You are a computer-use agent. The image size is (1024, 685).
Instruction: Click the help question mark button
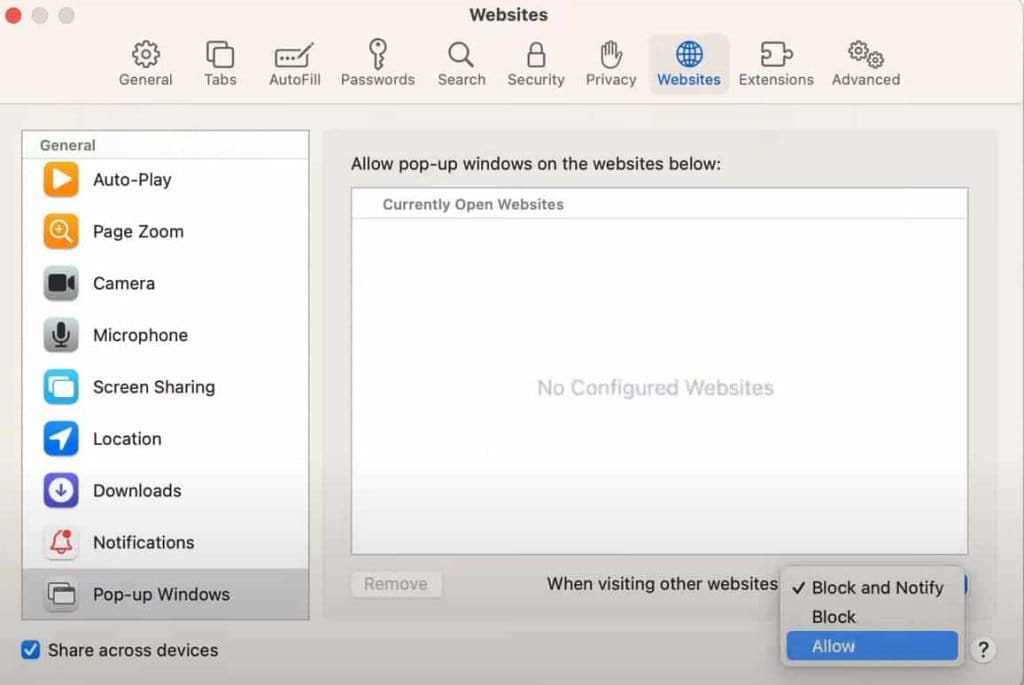coord(983,650)
